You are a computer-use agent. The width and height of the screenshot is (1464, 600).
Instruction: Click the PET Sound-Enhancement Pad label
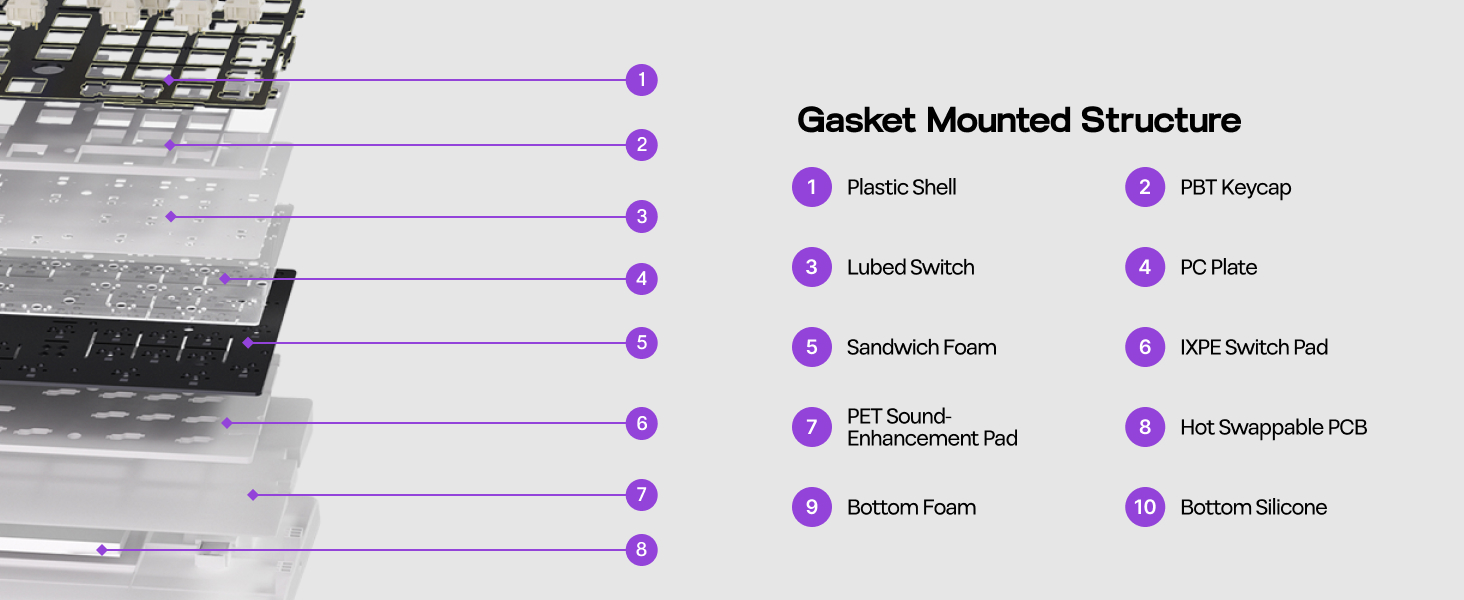coord(932,427)
